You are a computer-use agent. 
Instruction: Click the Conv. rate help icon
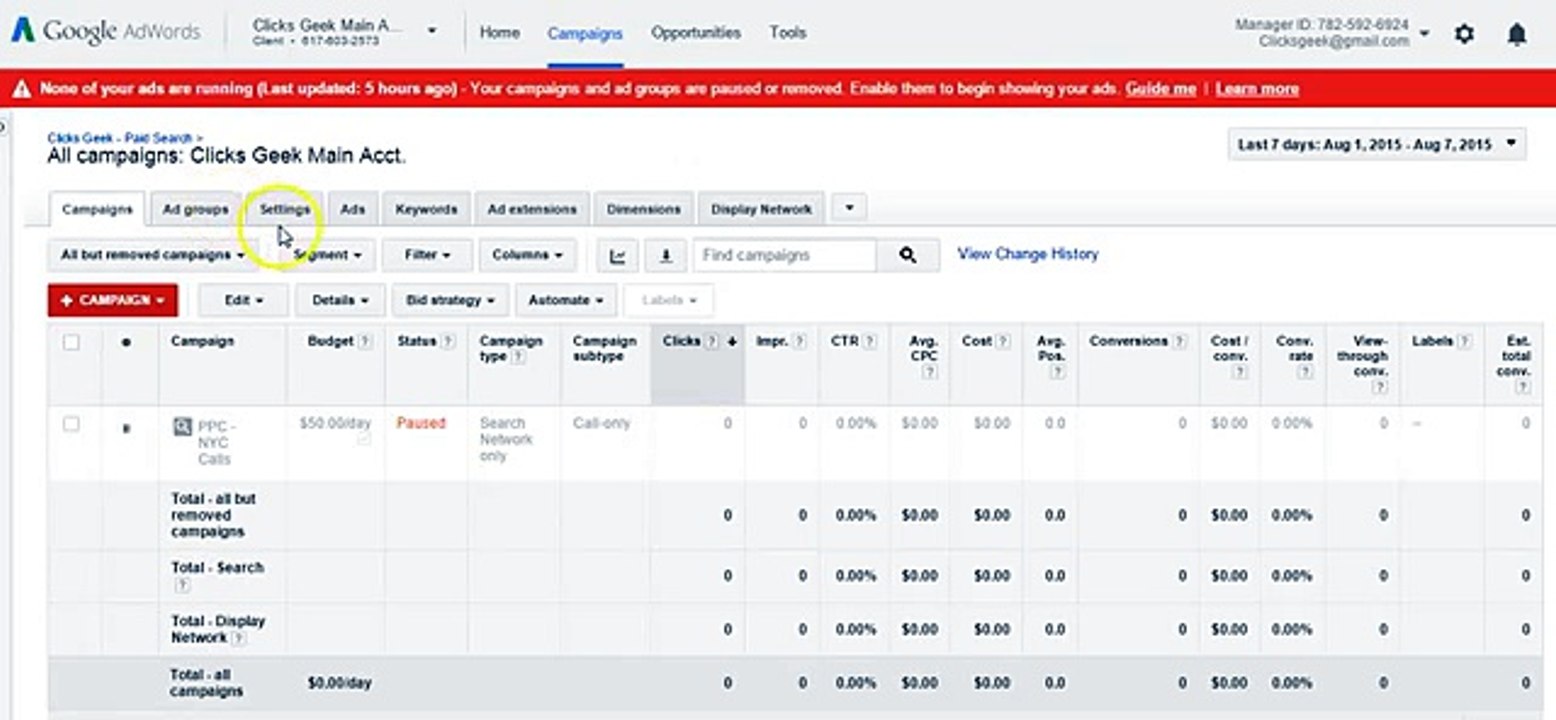pyautogui.click(x=1305, y=372)
